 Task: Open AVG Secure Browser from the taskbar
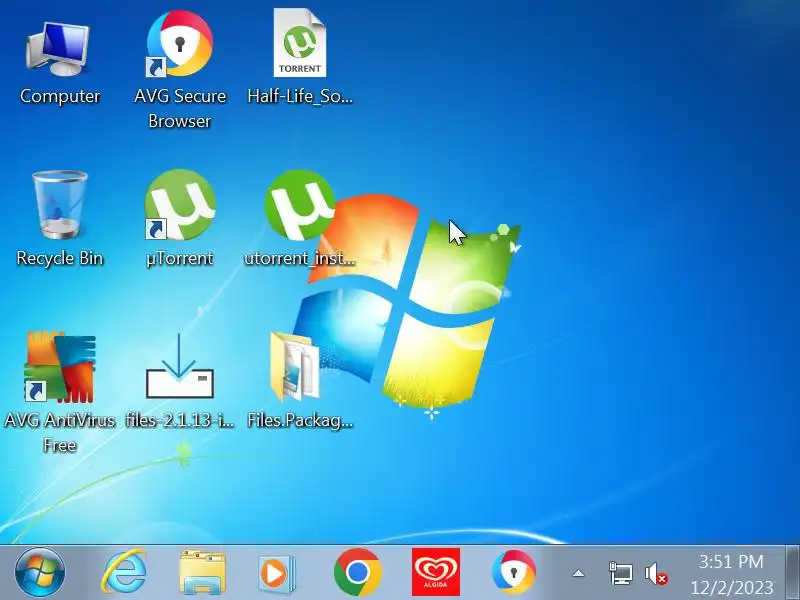(x=514, y=572)
